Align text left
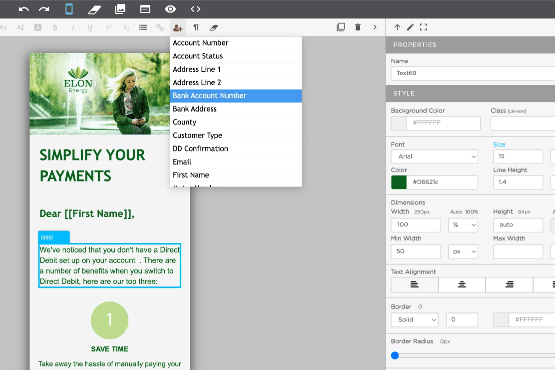Image resolution: width=555 pixels, height=370 pixels. coord(414,285)
